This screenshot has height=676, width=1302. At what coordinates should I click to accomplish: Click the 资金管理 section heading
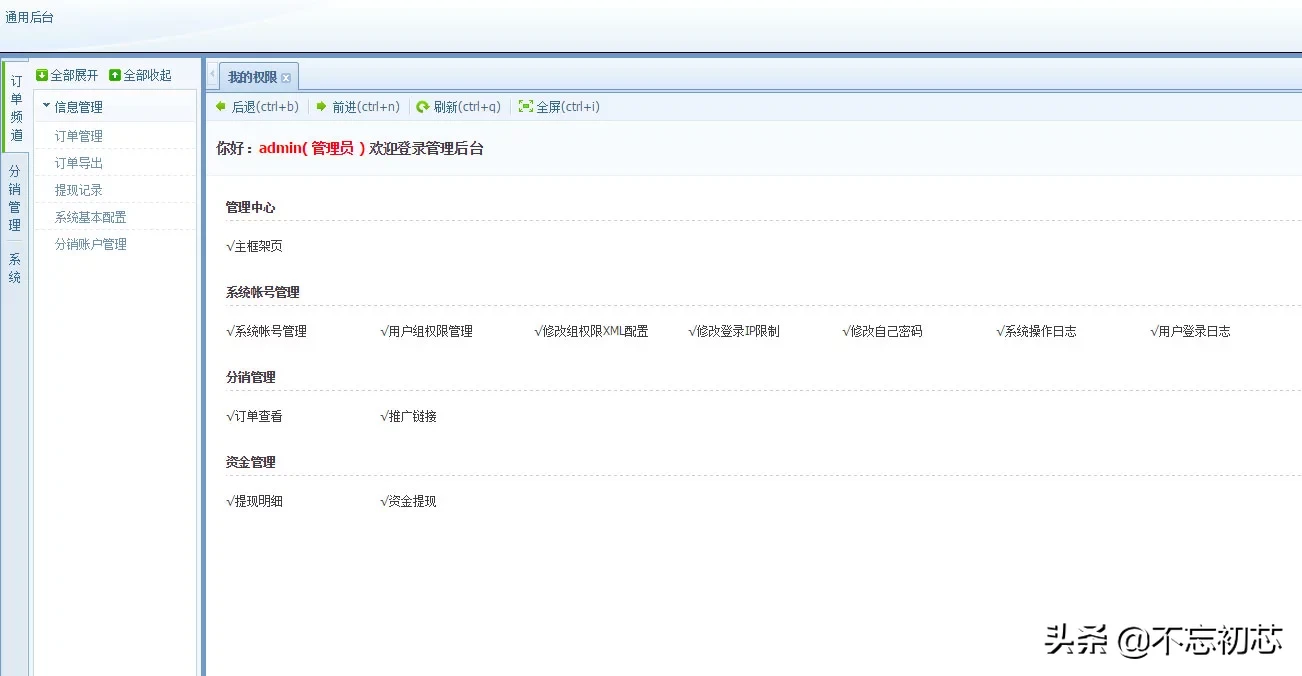click(x=250, y=462)
